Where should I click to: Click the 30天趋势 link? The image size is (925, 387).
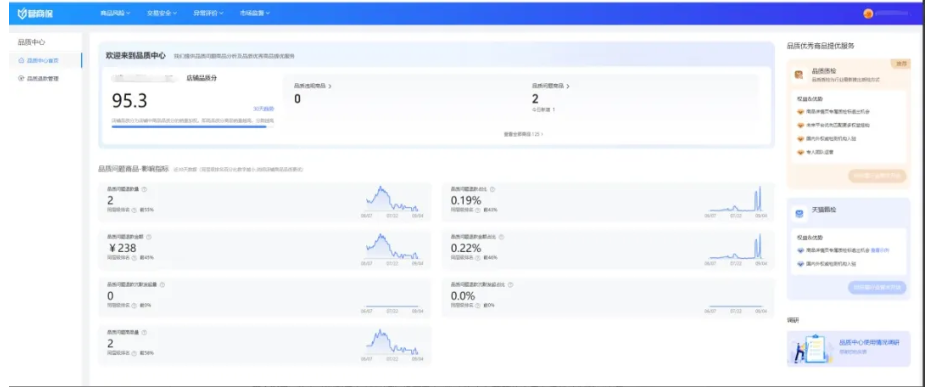[x=263, y=109]
